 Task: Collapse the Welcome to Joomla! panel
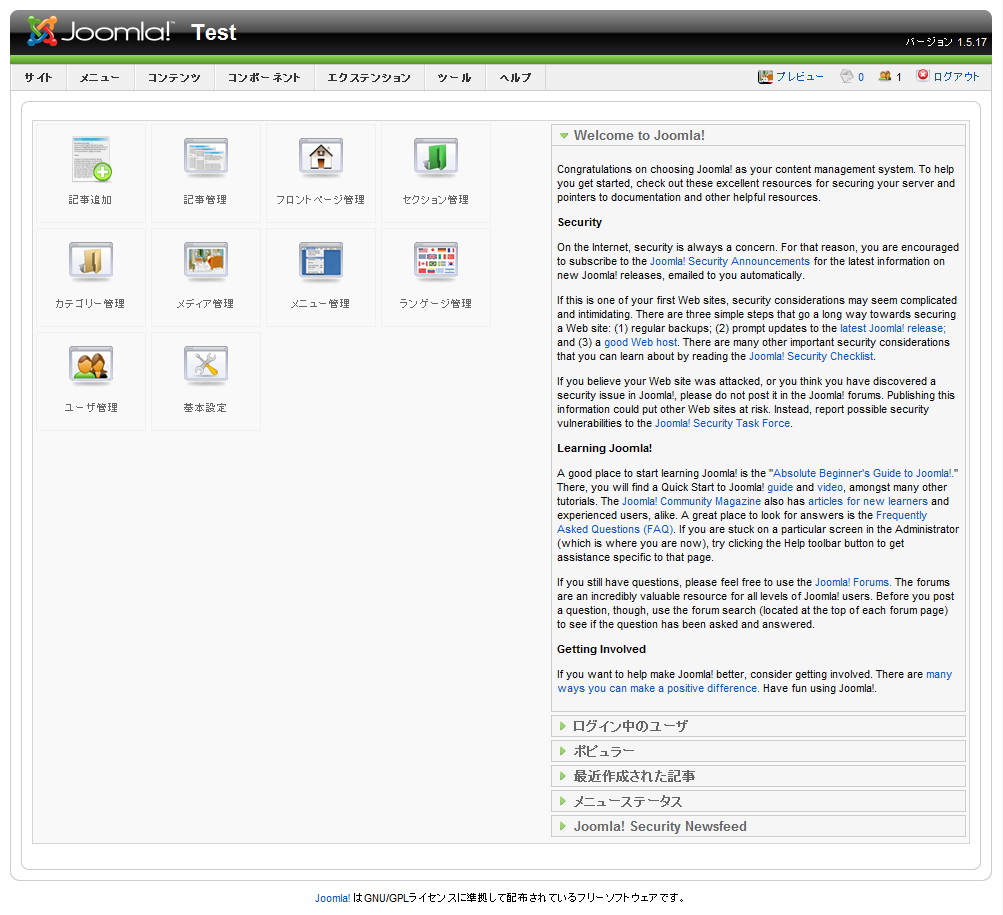pyautogui.click(x=758, y=135)
